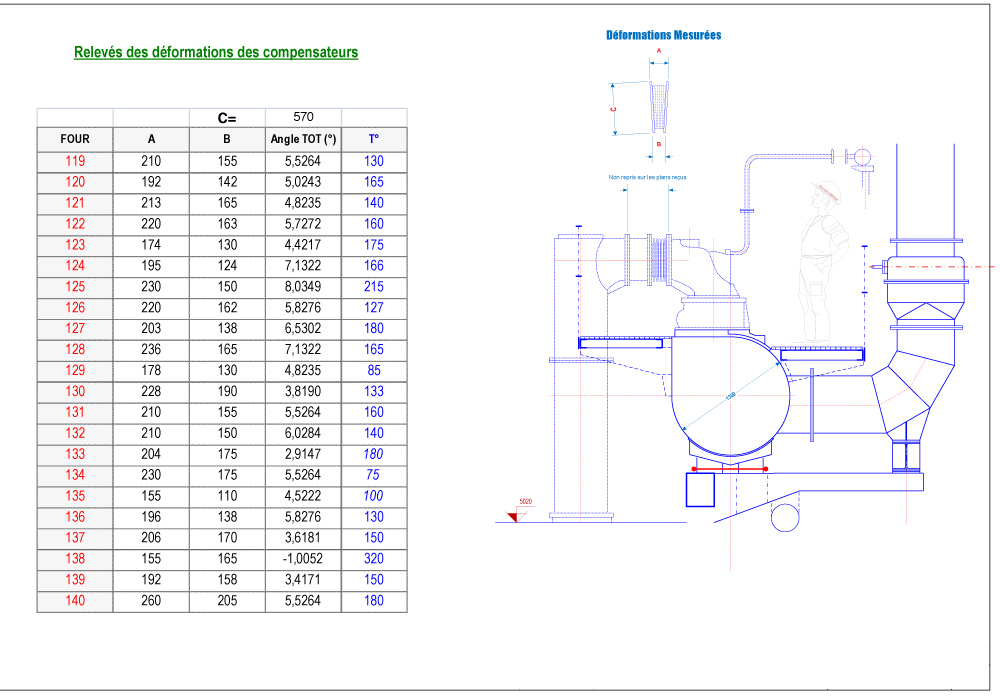The width and height of the screenshot is (1000, 696).
Task: Select the 'Angle TOT (°)' column header
Action: 303,139
